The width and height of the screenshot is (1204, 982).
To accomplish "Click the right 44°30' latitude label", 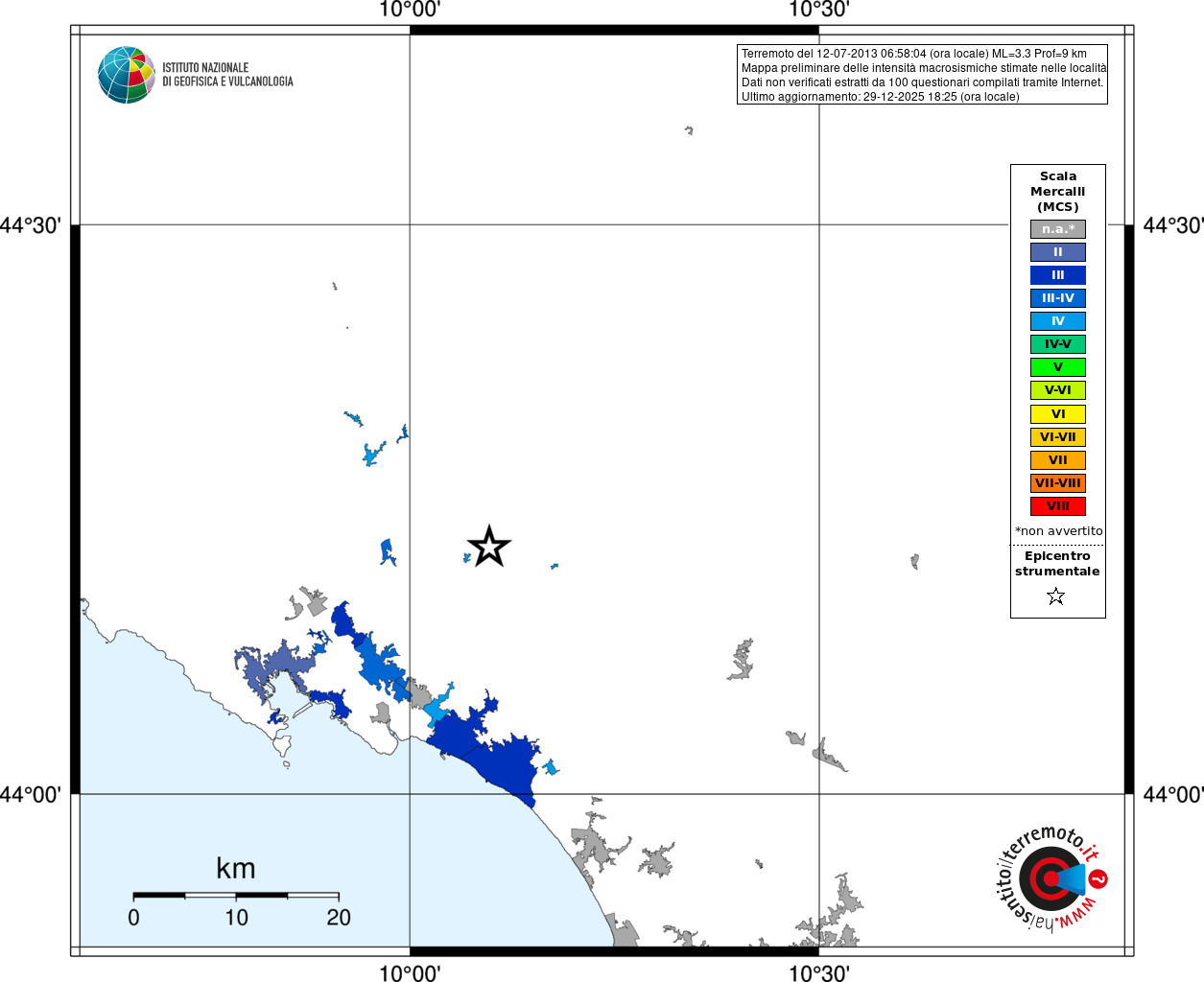I will (x=1173, y=225).
